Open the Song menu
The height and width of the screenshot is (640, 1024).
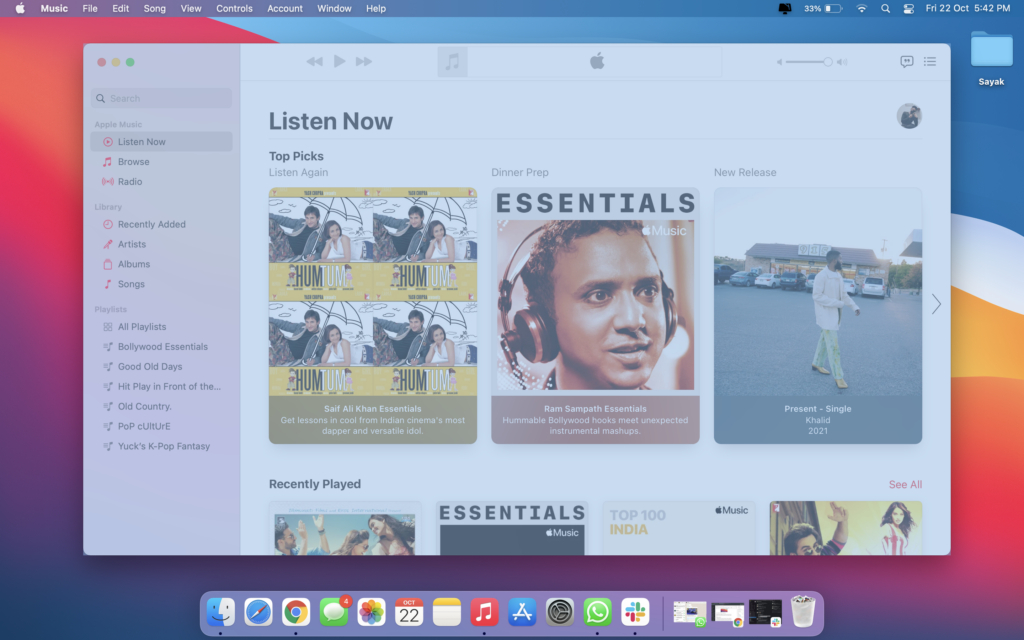(x=155, y=8)
